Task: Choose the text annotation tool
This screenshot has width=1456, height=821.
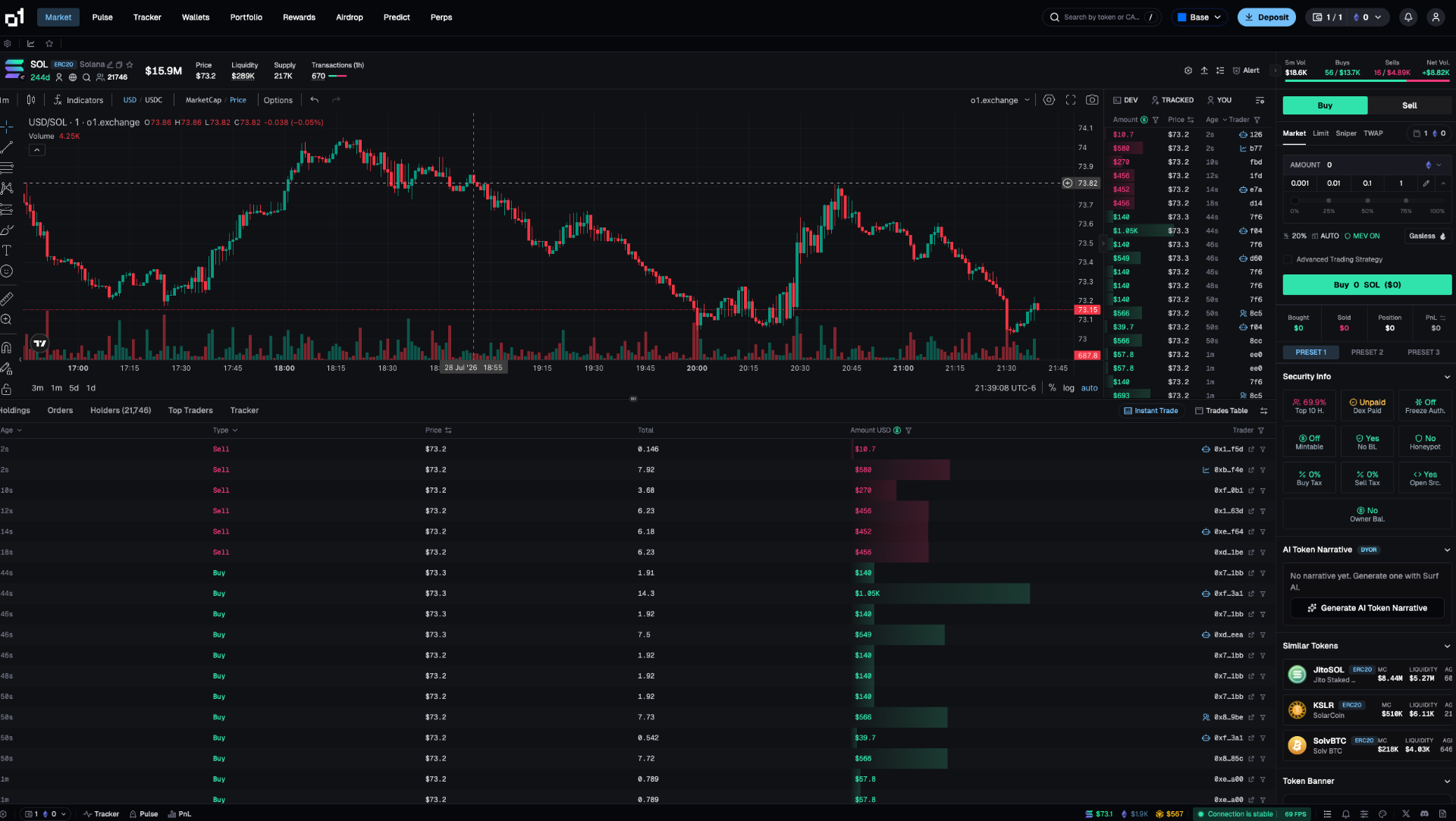Action: [x=7, y=250]
